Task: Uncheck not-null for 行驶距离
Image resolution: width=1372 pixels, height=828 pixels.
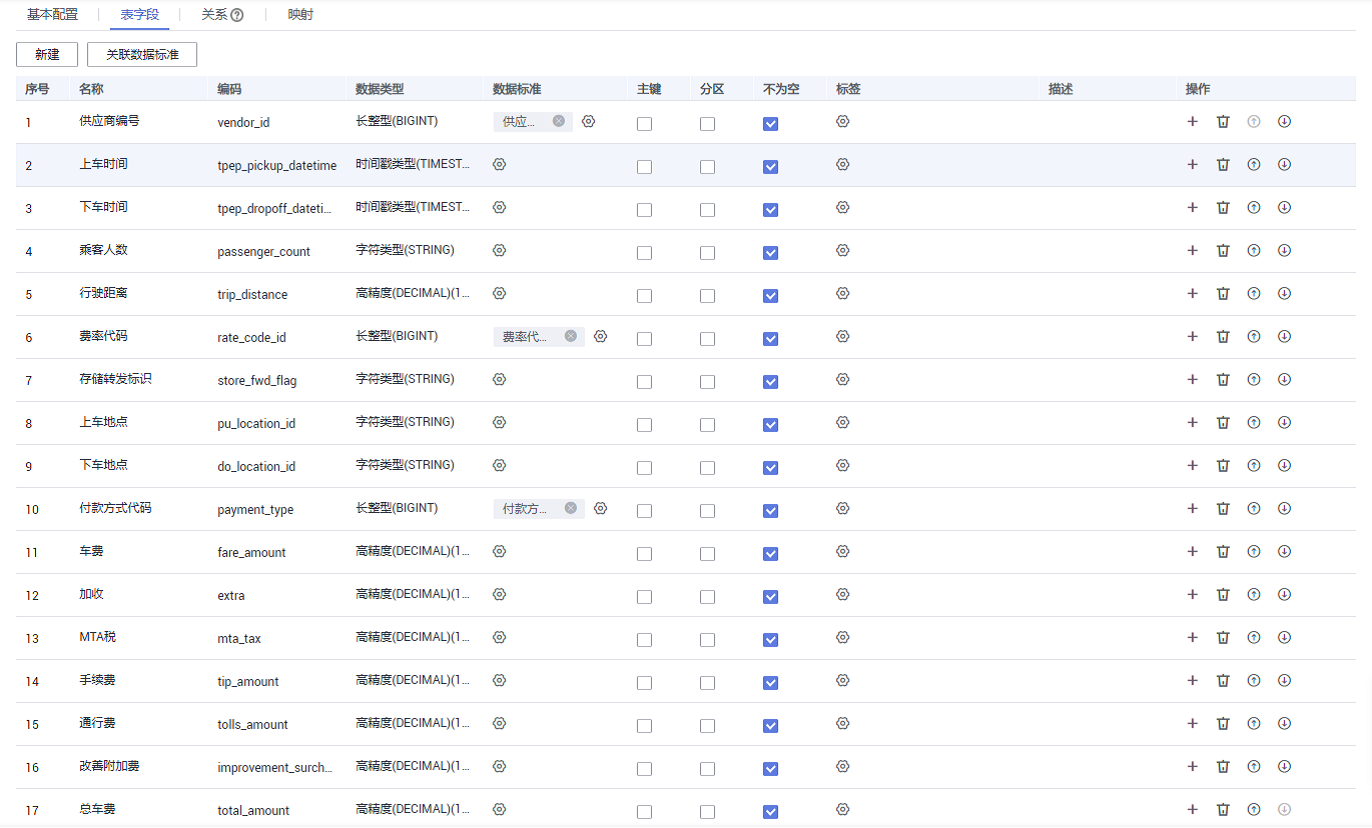Action: pyautogui.click(x=771, y=296)
